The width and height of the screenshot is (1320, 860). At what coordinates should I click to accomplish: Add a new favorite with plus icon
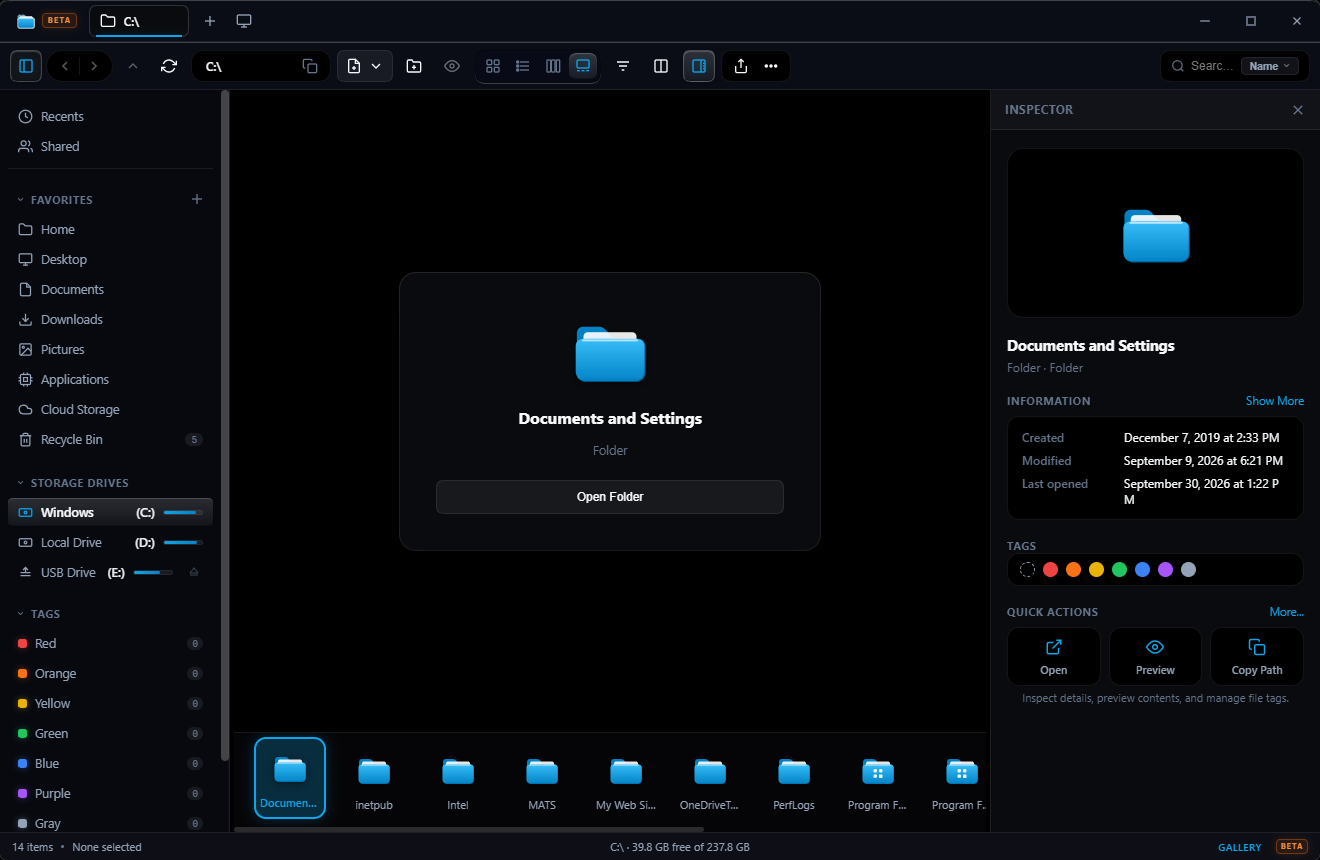197,199
